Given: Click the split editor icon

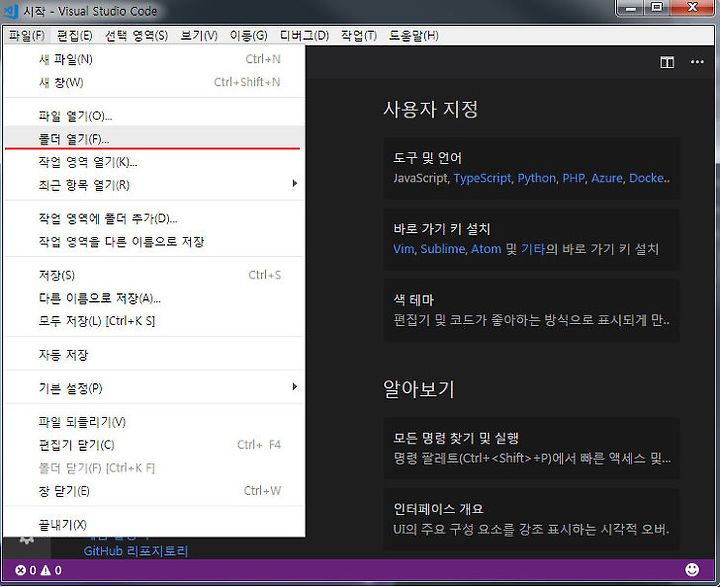Looking at the screenshot, I should 667,62.
